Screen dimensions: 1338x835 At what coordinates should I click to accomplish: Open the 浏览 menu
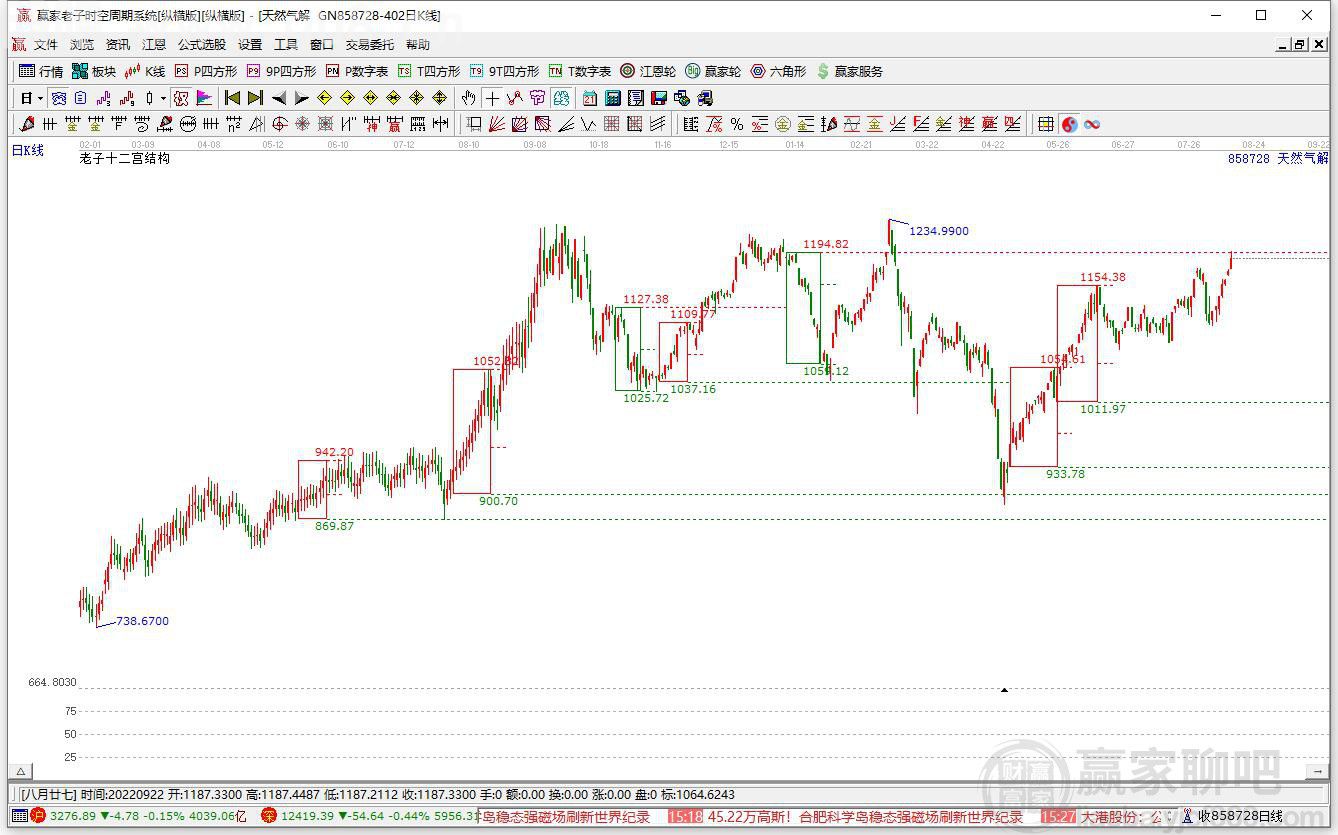tap(82, 45)
